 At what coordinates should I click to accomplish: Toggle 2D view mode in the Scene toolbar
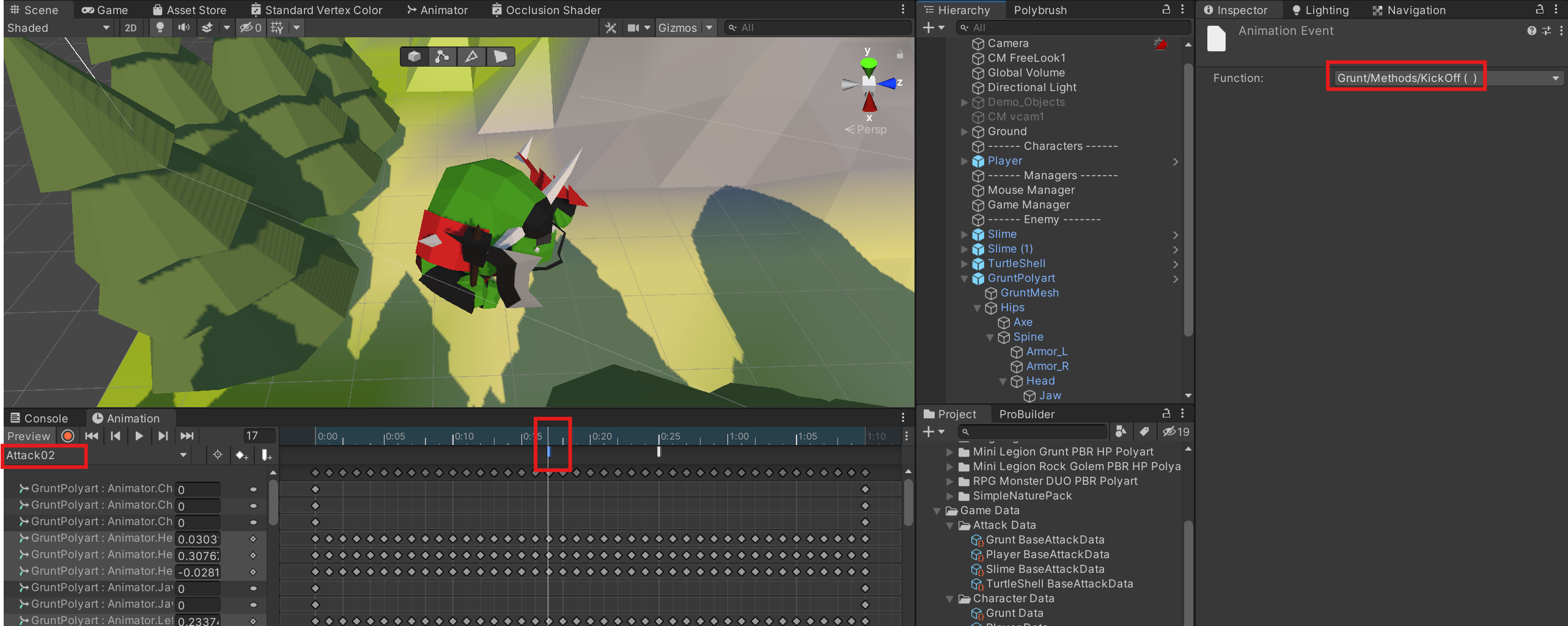tap(131, 28)
